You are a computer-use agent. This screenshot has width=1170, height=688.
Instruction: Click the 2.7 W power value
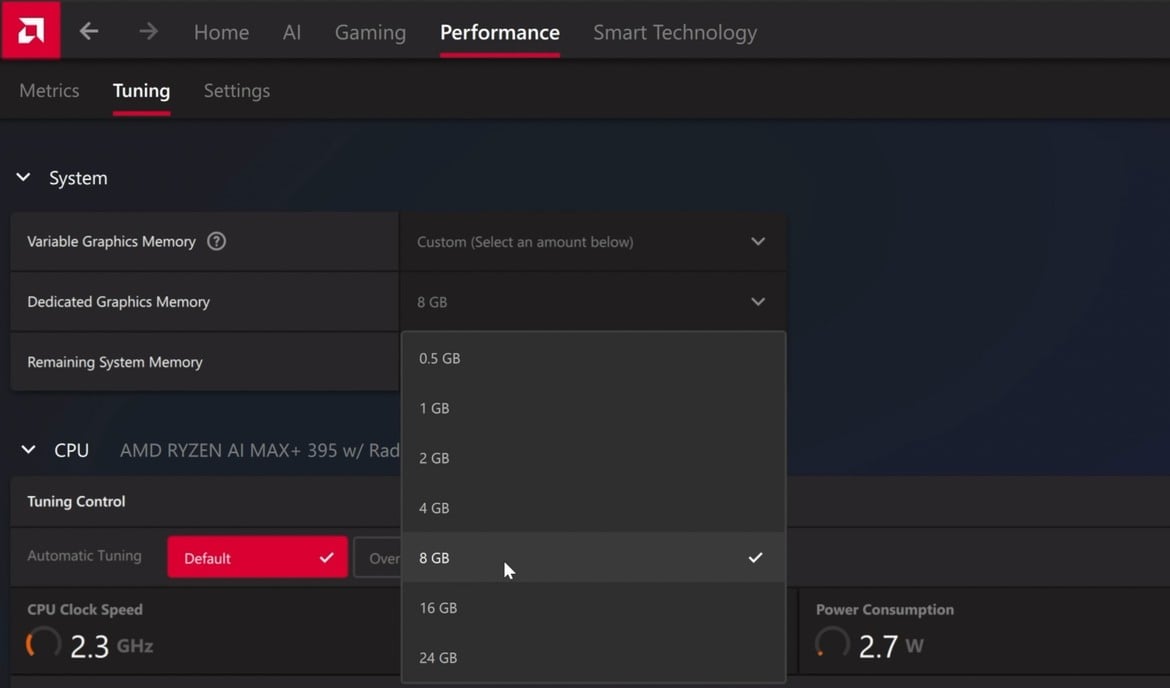point(891,645)
